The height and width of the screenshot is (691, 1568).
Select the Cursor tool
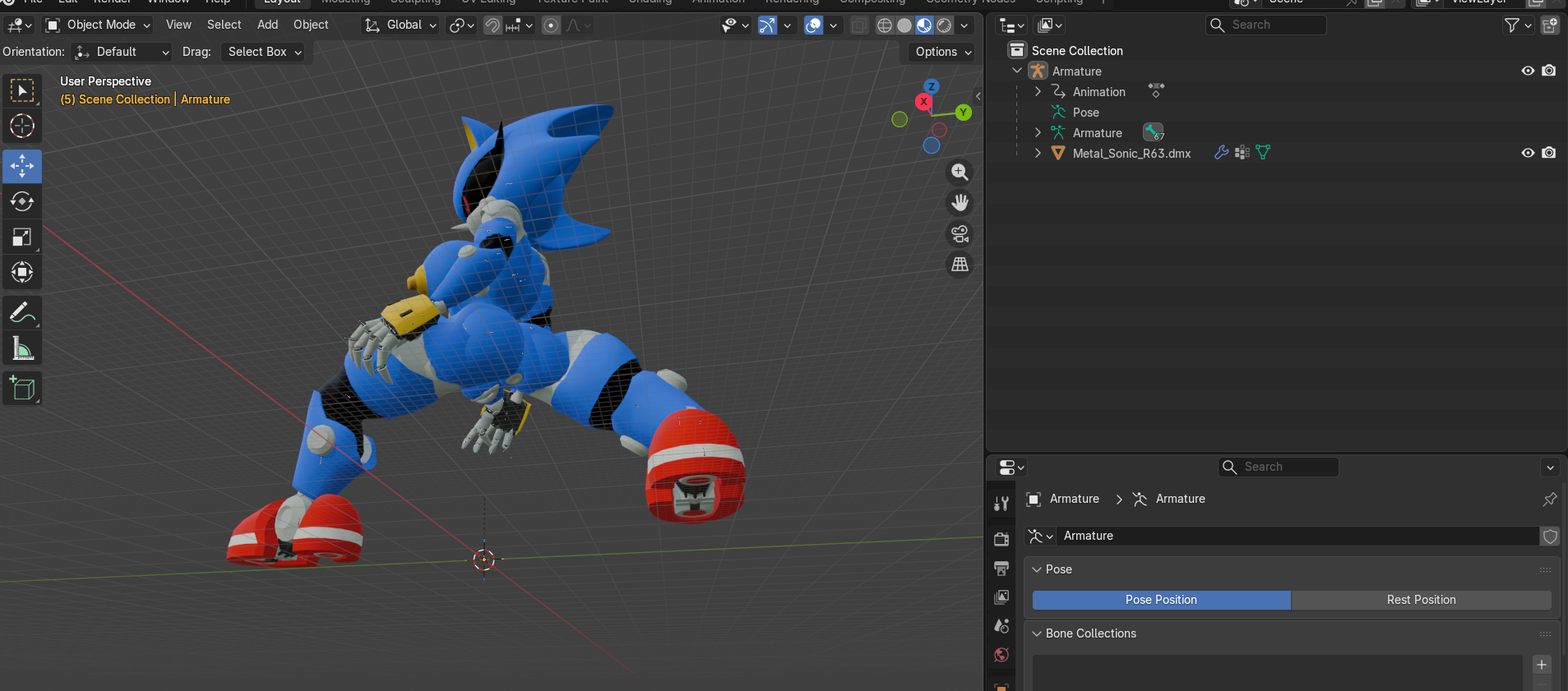pyautogui.click(x=22, y=126)
